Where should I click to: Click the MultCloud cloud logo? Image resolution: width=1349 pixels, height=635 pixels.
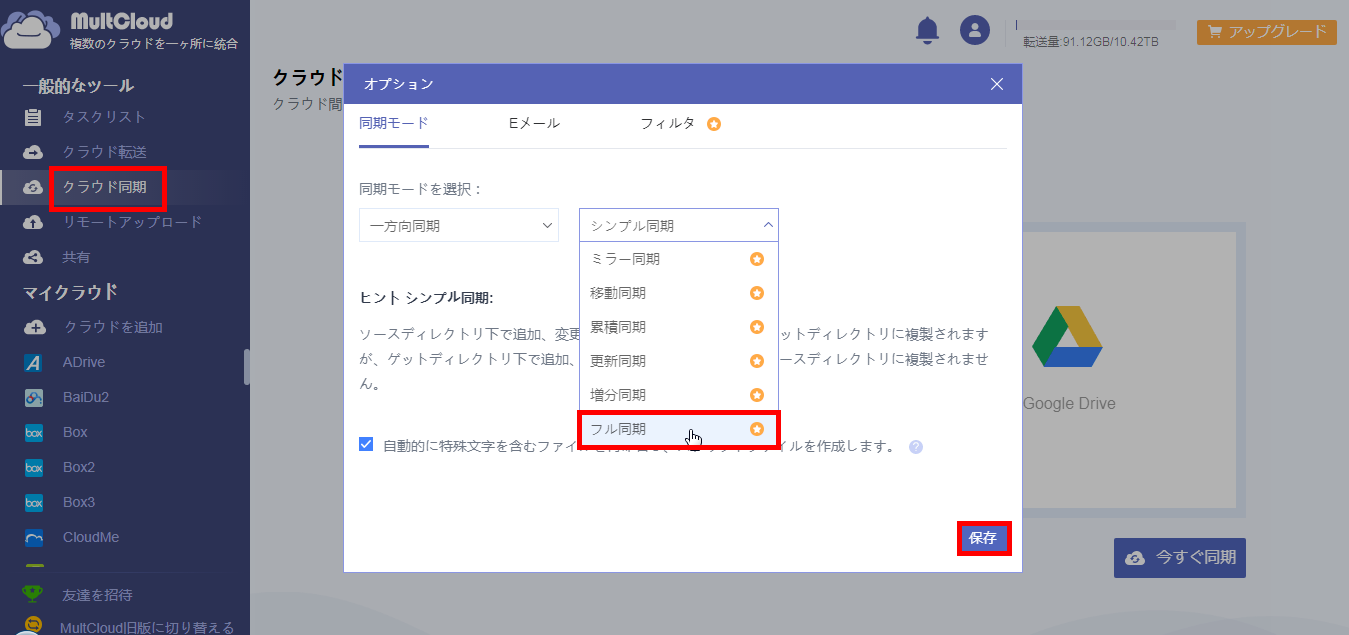[x=31, y=30]
